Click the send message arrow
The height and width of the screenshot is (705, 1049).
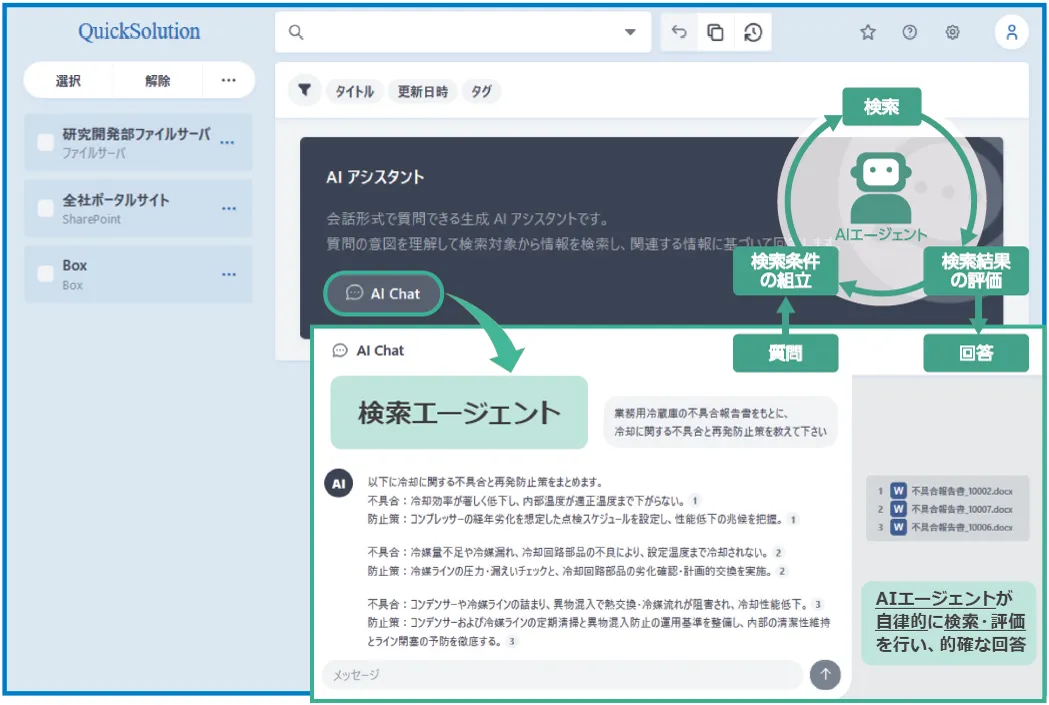click(825, 675)
